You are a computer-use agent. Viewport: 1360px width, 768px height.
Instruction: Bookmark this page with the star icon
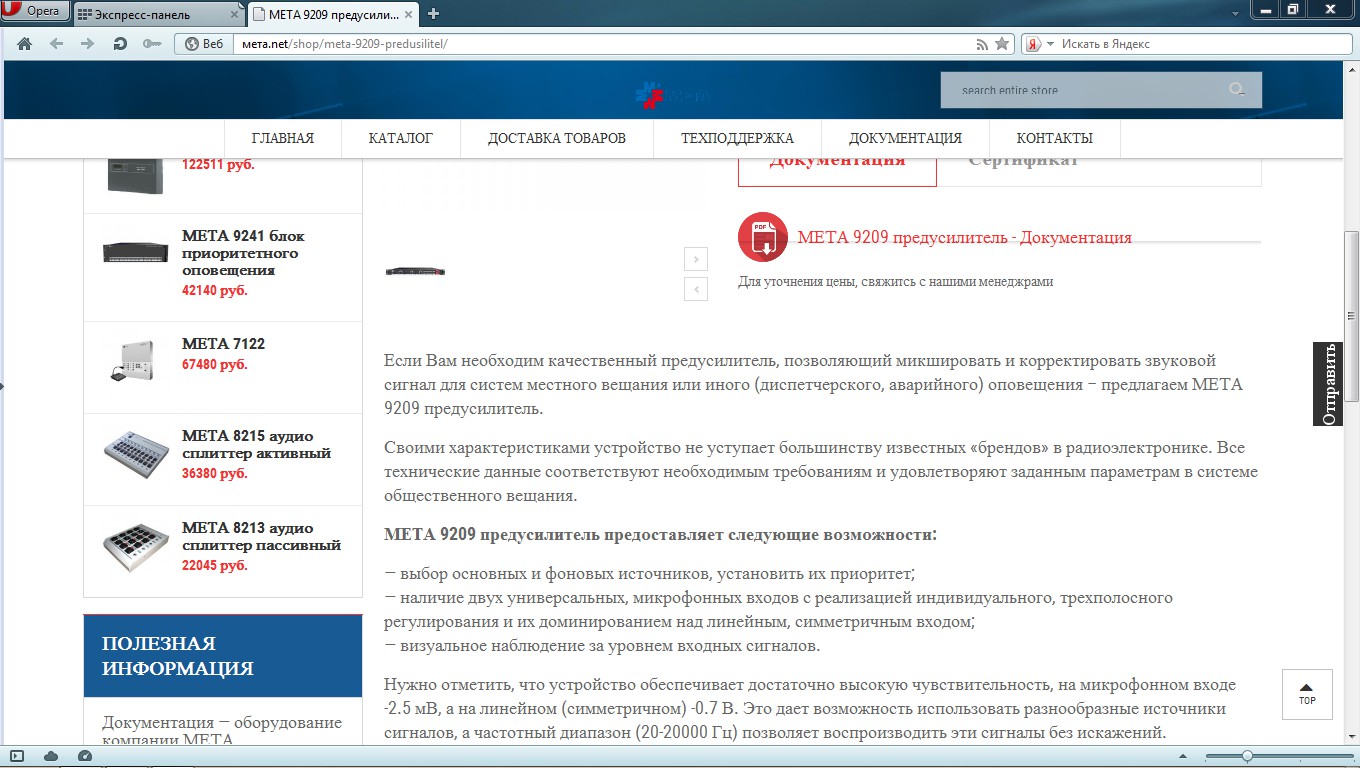point(1002,44)
